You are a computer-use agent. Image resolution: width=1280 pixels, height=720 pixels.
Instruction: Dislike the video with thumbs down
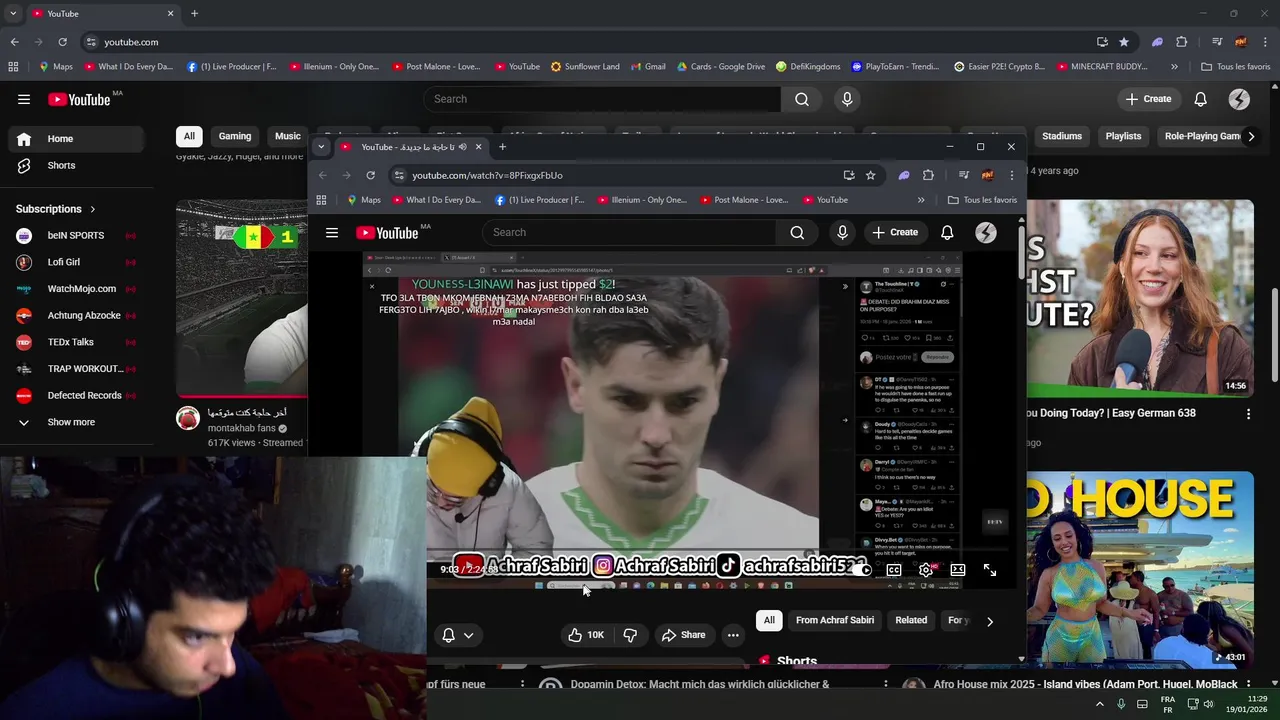(630, 635)
